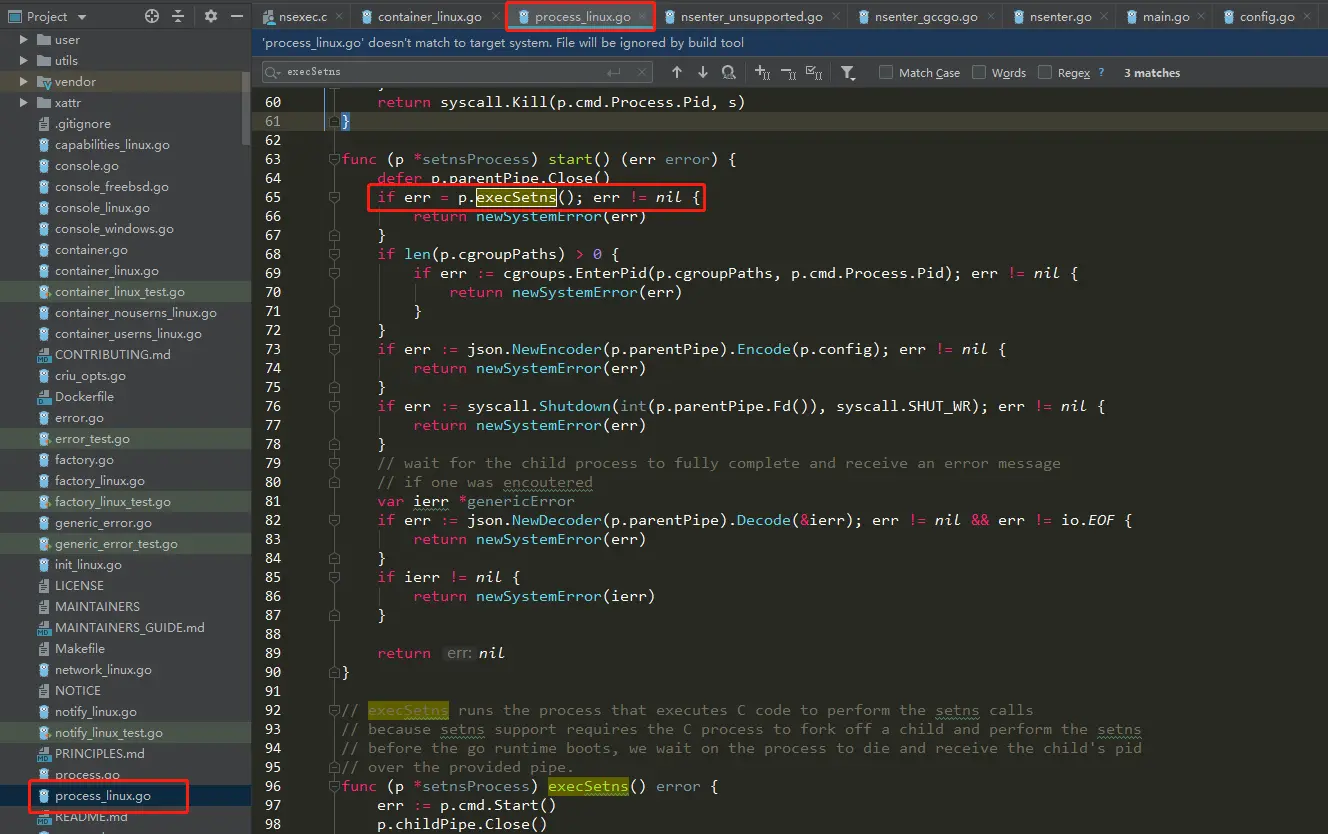Open the Project panel settings gear
The height and width of the screenshot is (834, 1328).
point(210,16)
